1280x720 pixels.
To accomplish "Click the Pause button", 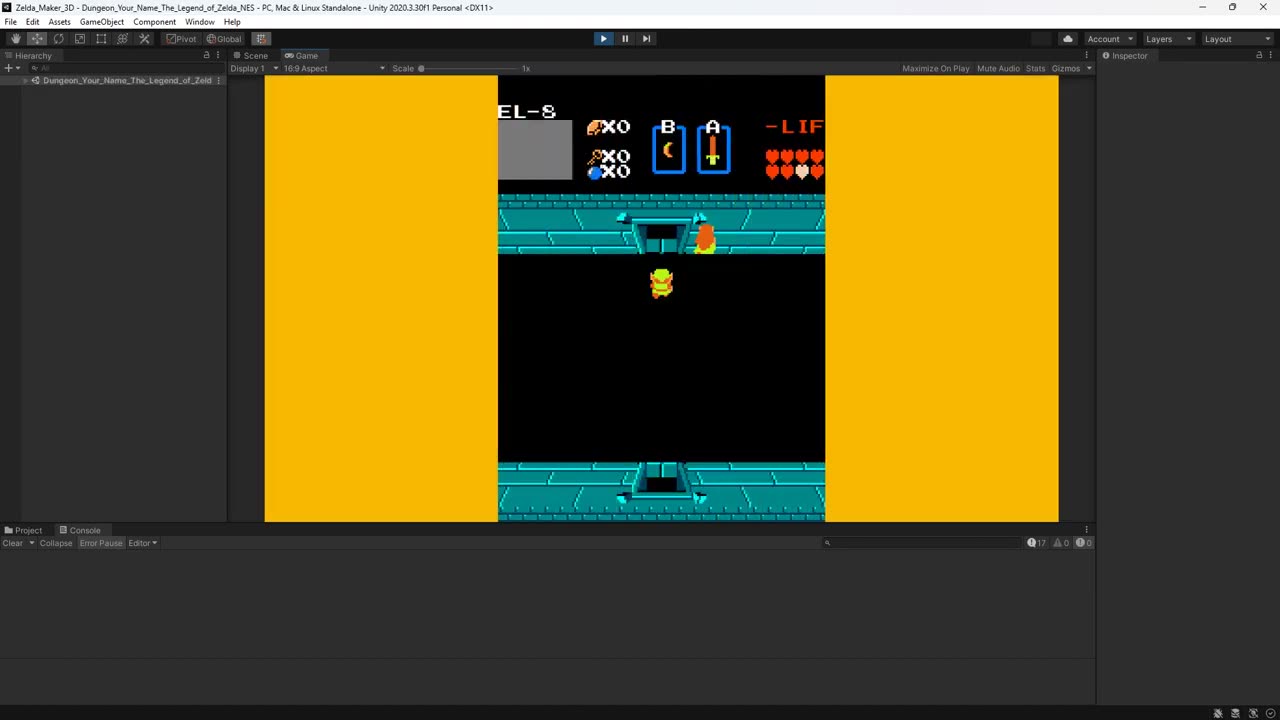I will [x=625, y=39].
